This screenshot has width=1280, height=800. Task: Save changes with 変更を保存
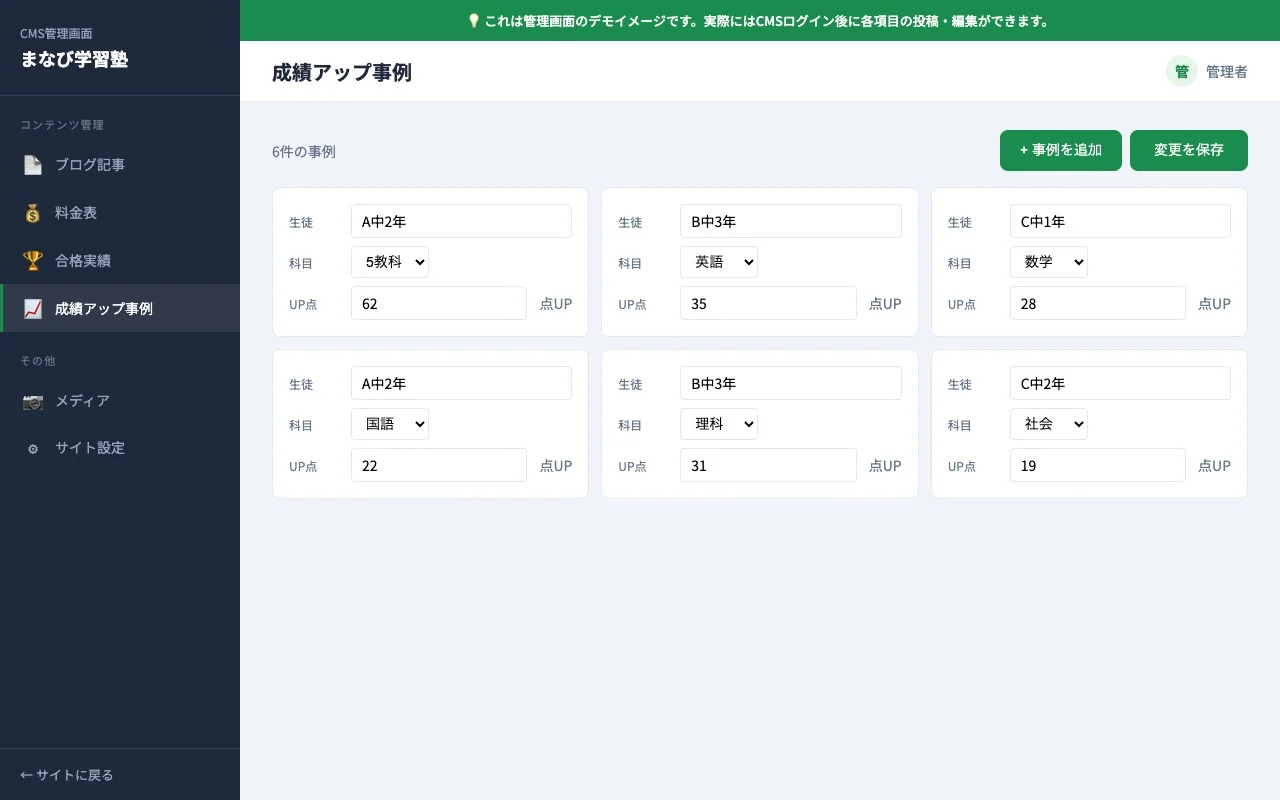click(x=1189, y=150)
